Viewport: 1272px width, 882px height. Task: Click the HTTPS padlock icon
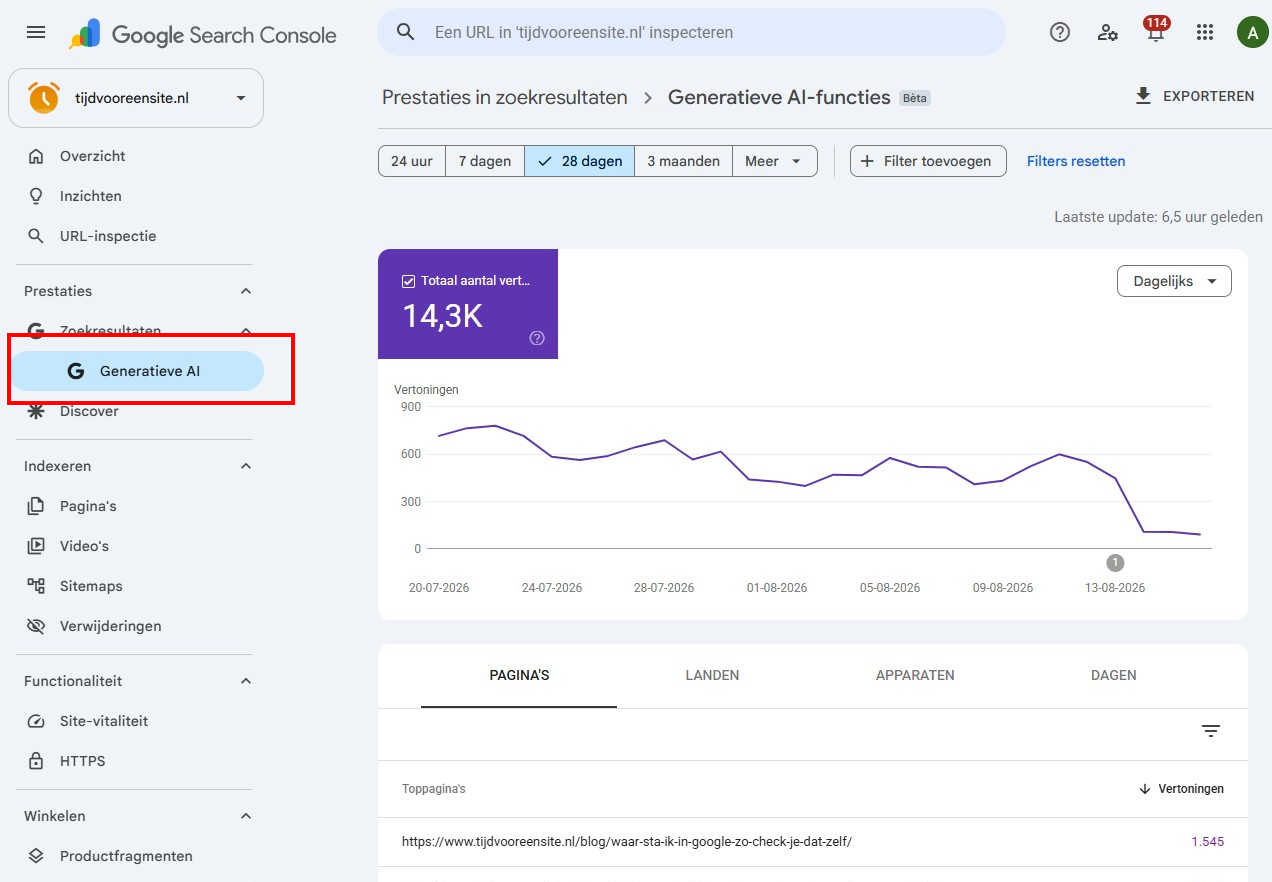[x=36, y=761]
